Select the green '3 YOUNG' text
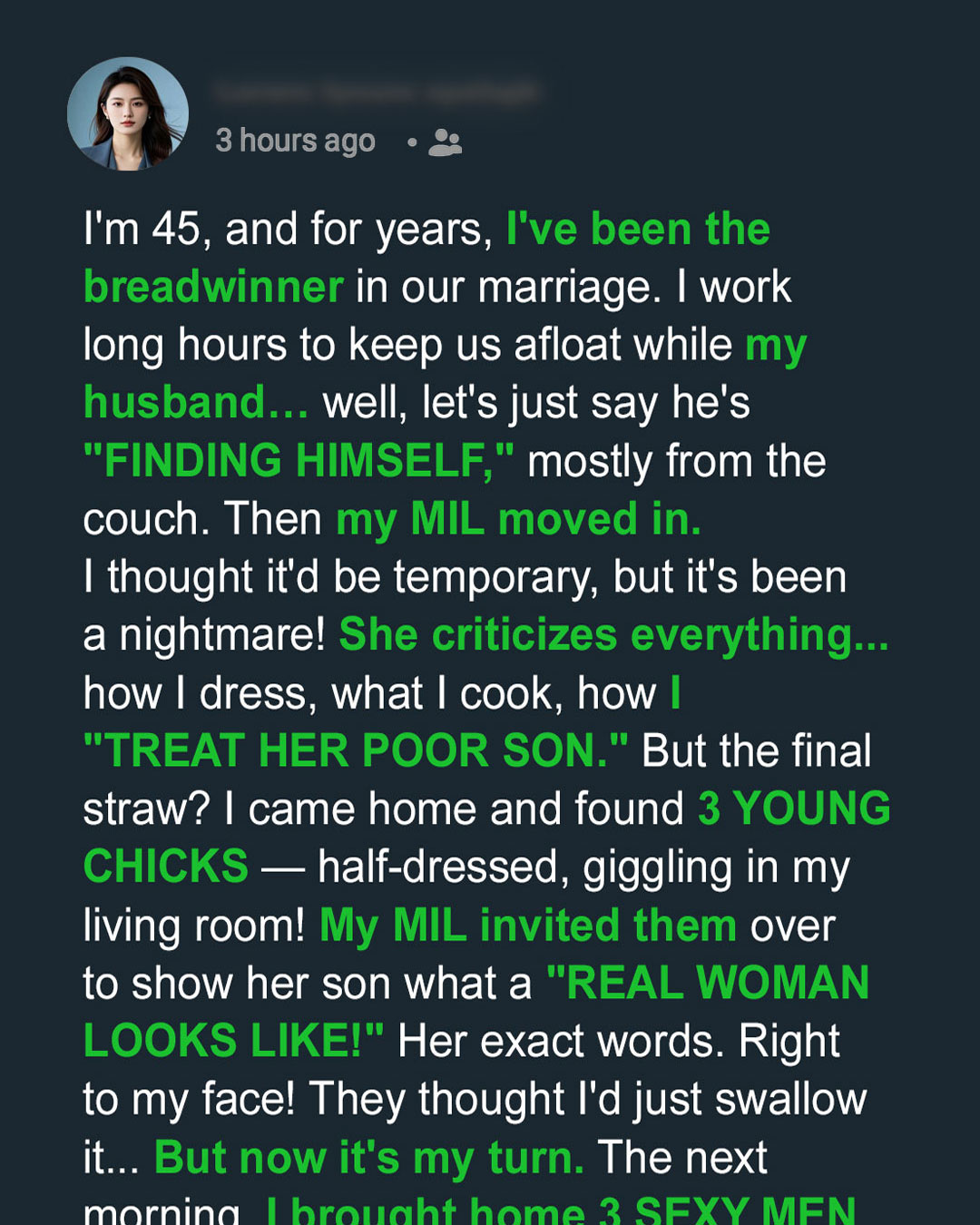Screen dimensions: 980x1225 coord(794,808)
